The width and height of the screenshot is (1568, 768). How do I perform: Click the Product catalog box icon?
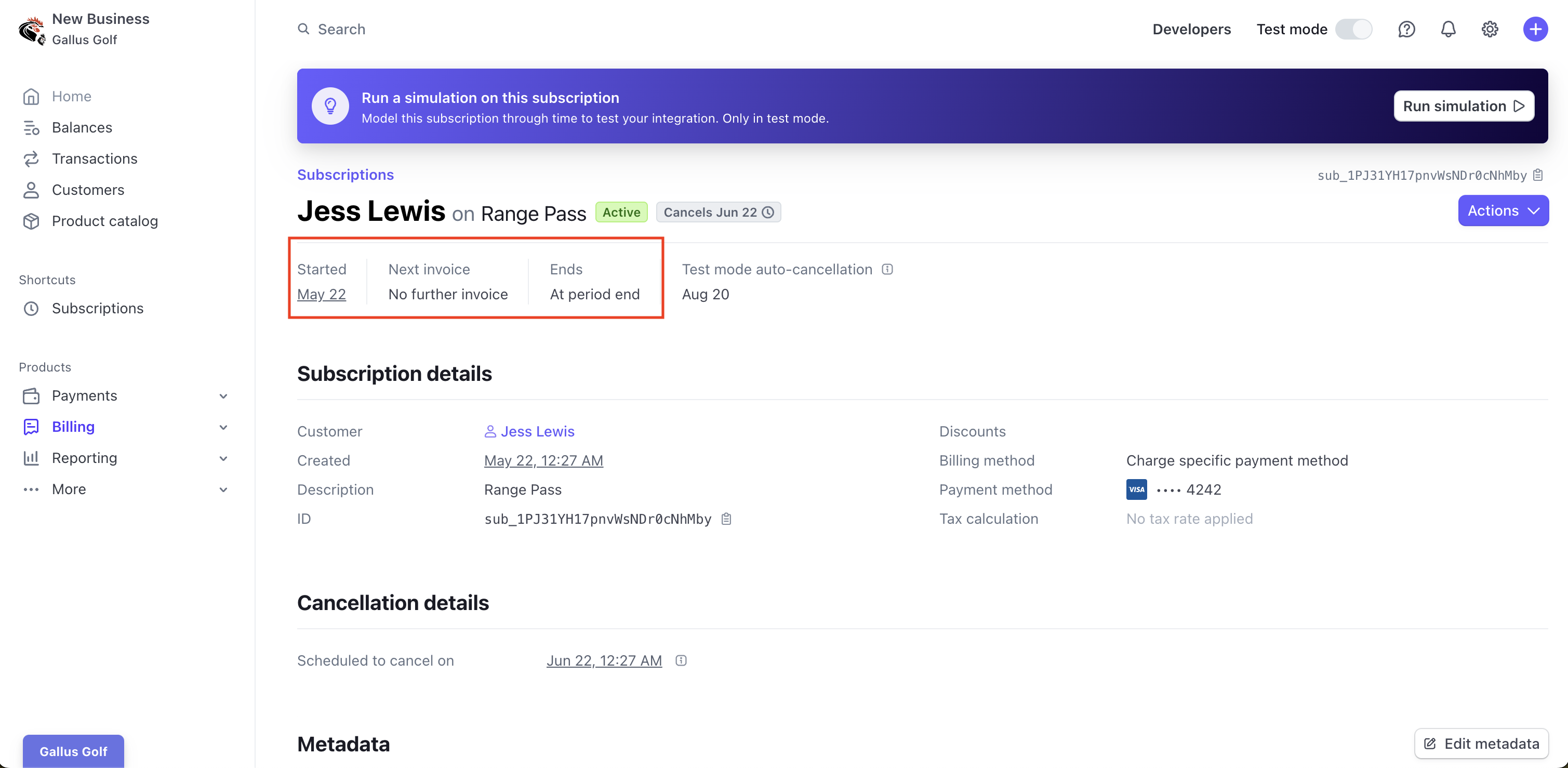click(x=31, y=221)
